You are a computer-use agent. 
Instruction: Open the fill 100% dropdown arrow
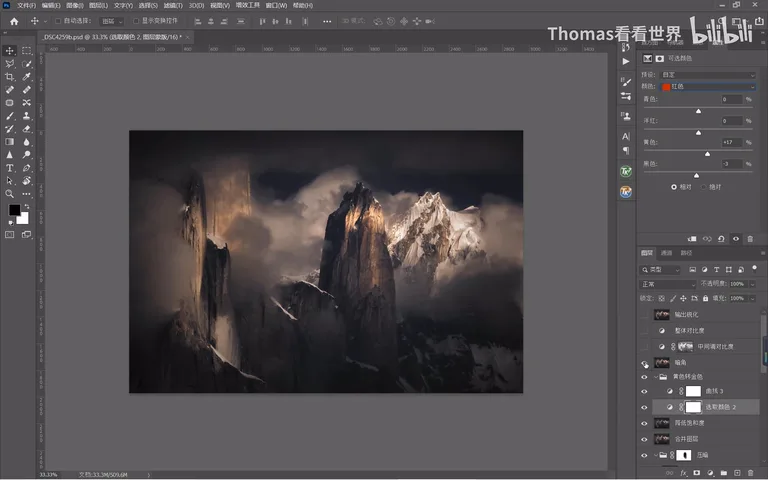click(x=753, y=298)
